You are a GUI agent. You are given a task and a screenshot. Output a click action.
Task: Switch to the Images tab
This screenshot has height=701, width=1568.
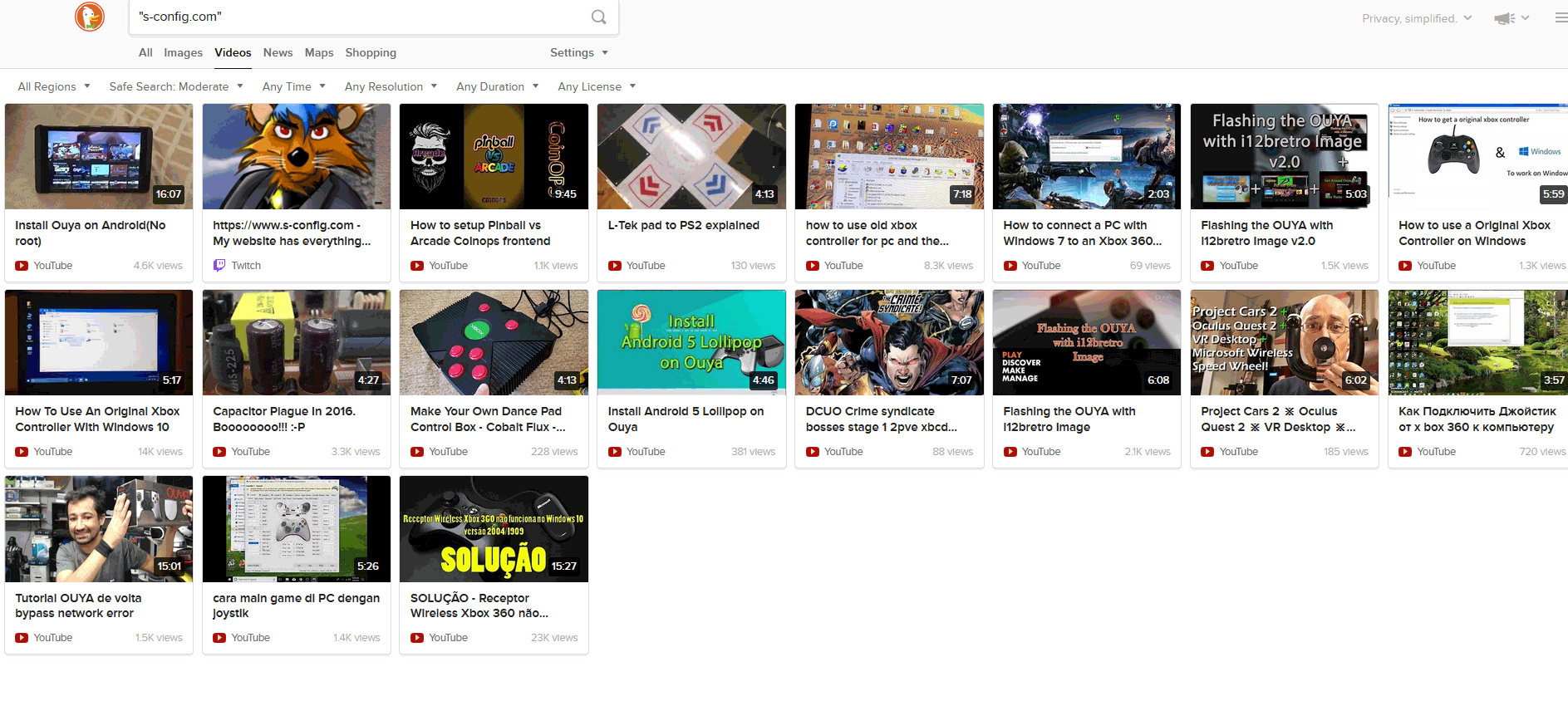click(183, 52)
